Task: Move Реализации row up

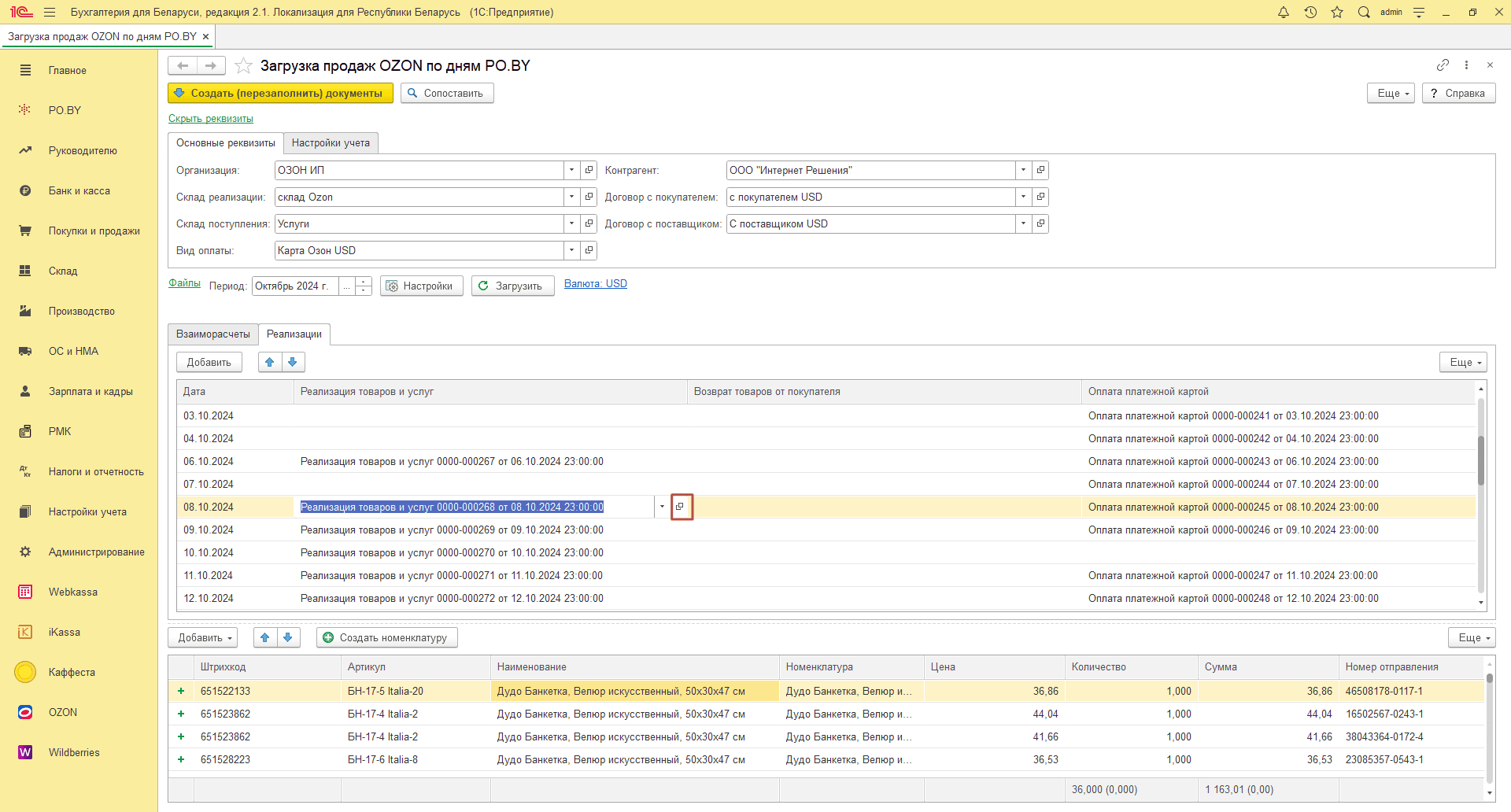Action: point(270,362)
